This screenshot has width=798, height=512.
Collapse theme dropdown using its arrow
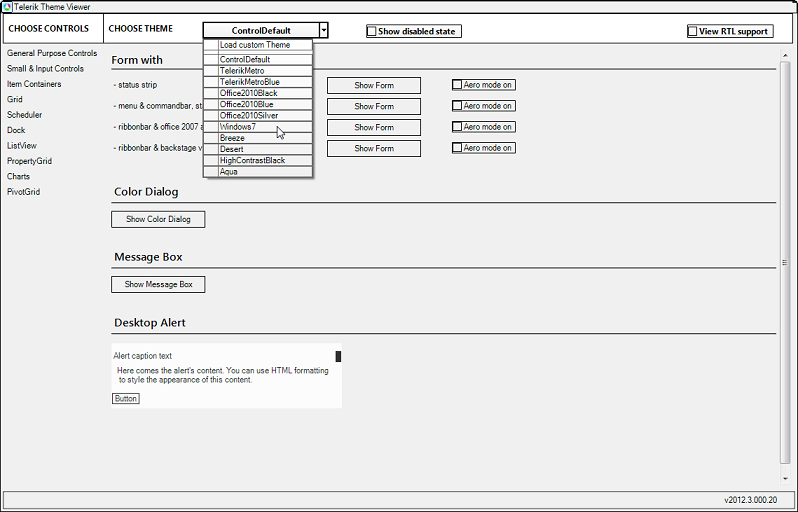tap(324, 31)
